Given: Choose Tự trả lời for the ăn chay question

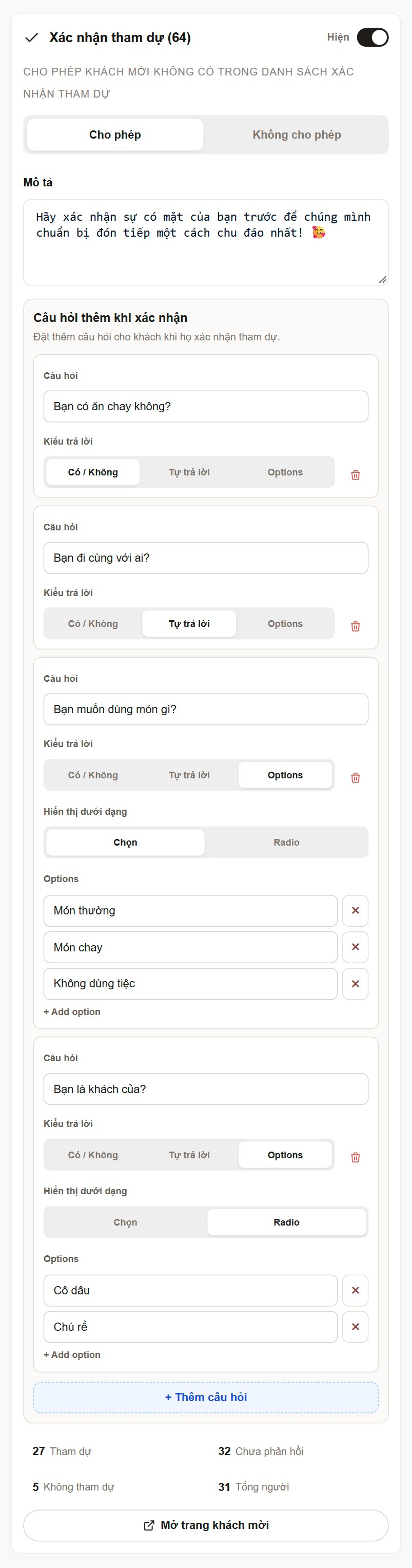Looking at the screenshot, I should [x=189, y=472].
